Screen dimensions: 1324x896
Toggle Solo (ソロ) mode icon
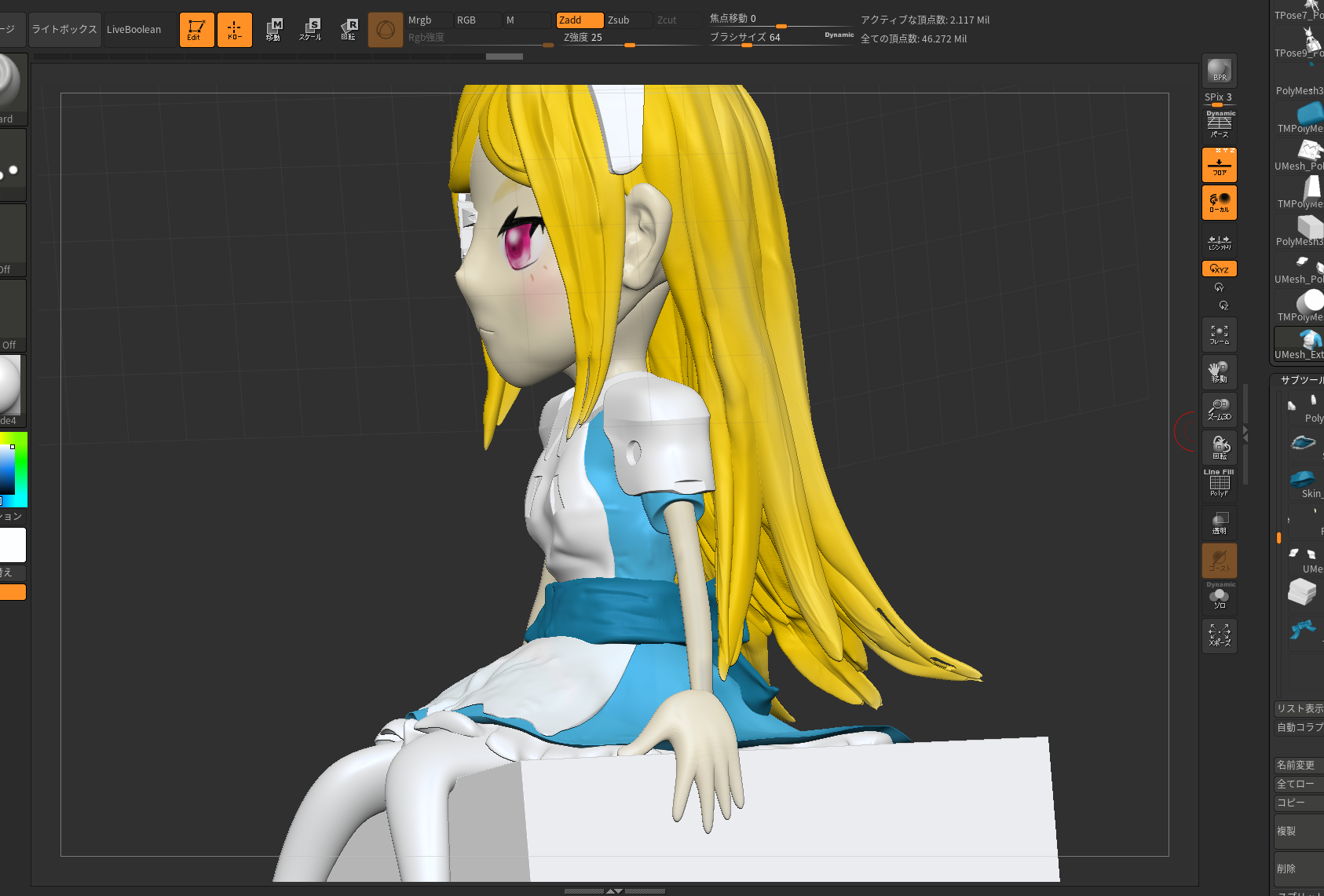1220,597
